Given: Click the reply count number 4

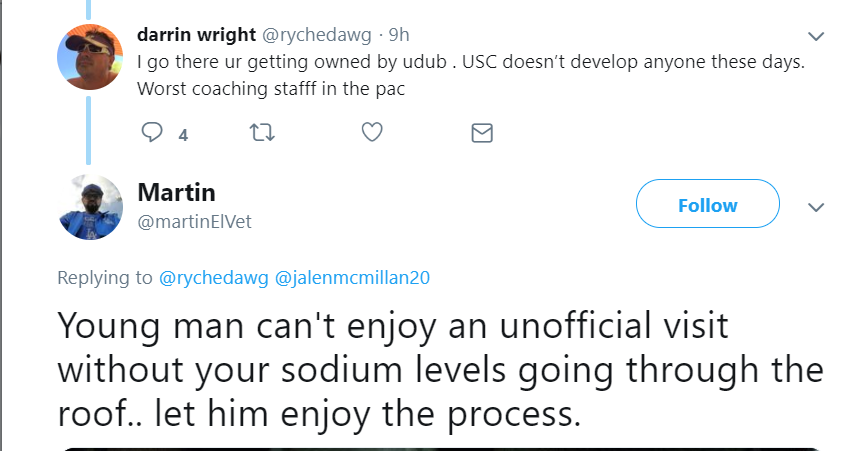Looking at the screenshot, I should 183,134.
